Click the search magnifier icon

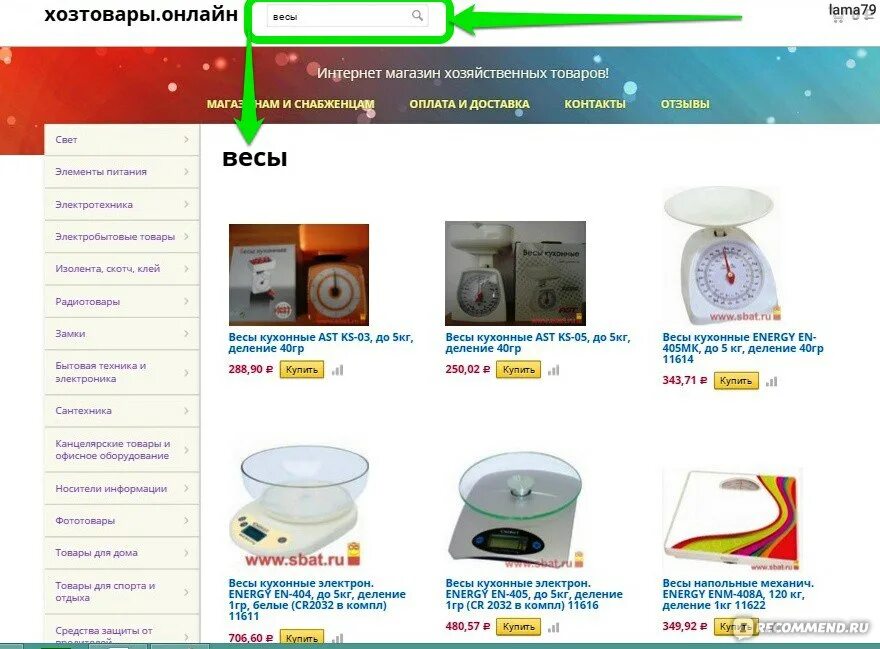[x=417, y=16]
